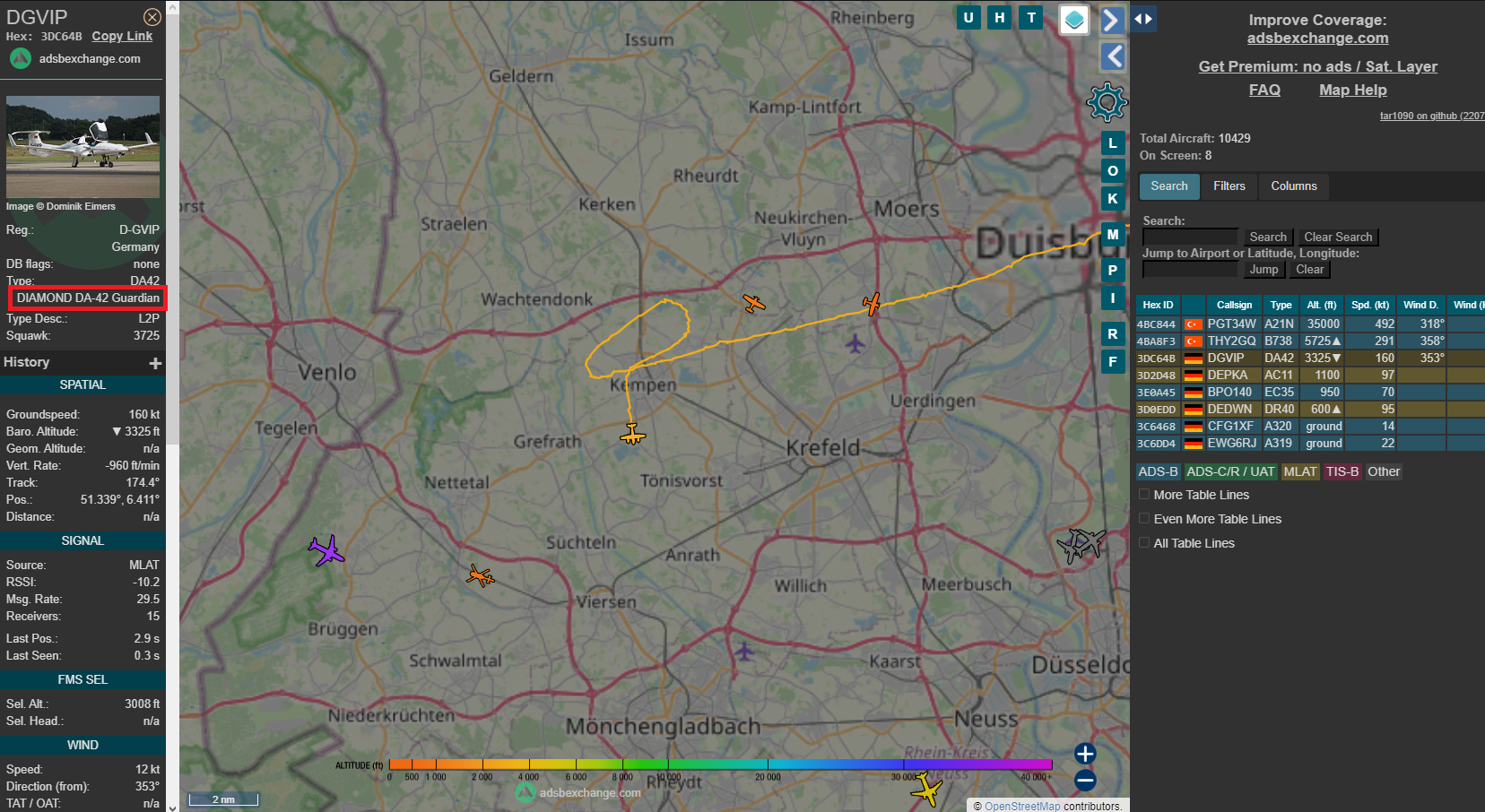Expand sidebar with right chevron button
Screen dimensions: 1485x812
coord(1112,20)
